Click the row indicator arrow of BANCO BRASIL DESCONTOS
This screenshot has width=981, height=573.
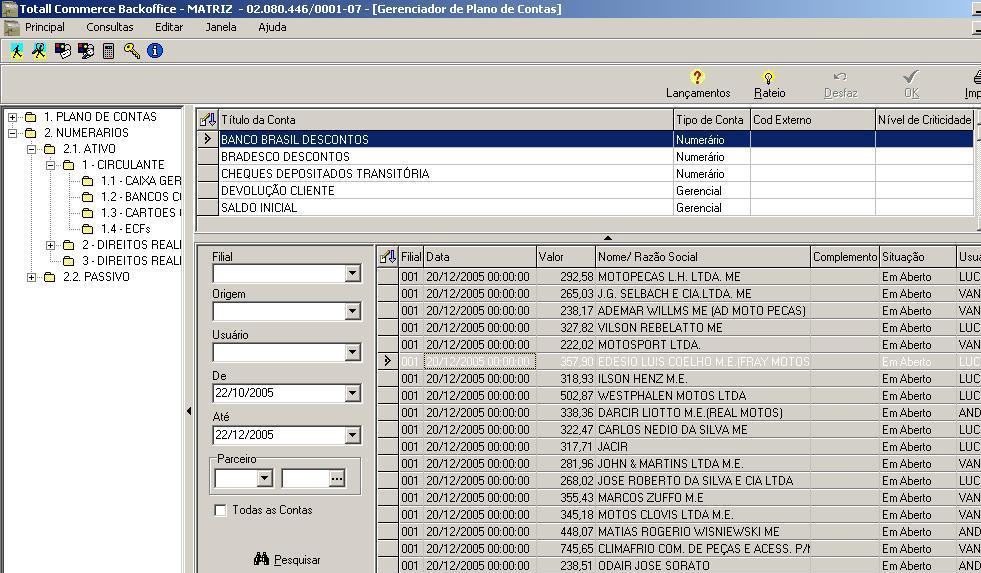[x=208, y=139]
